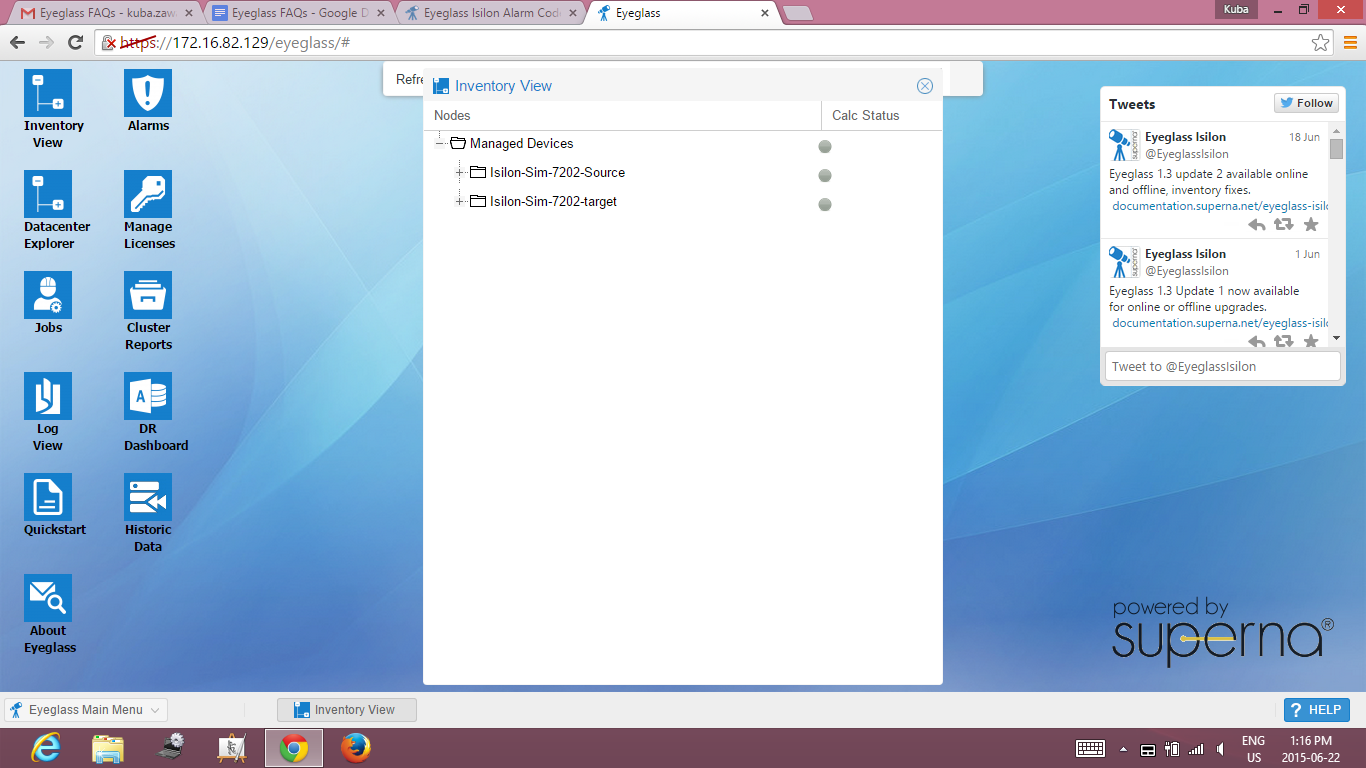
Task: Switch to Eyeglass Isilon Alarm Codes tab
Action: coord(490,13)
